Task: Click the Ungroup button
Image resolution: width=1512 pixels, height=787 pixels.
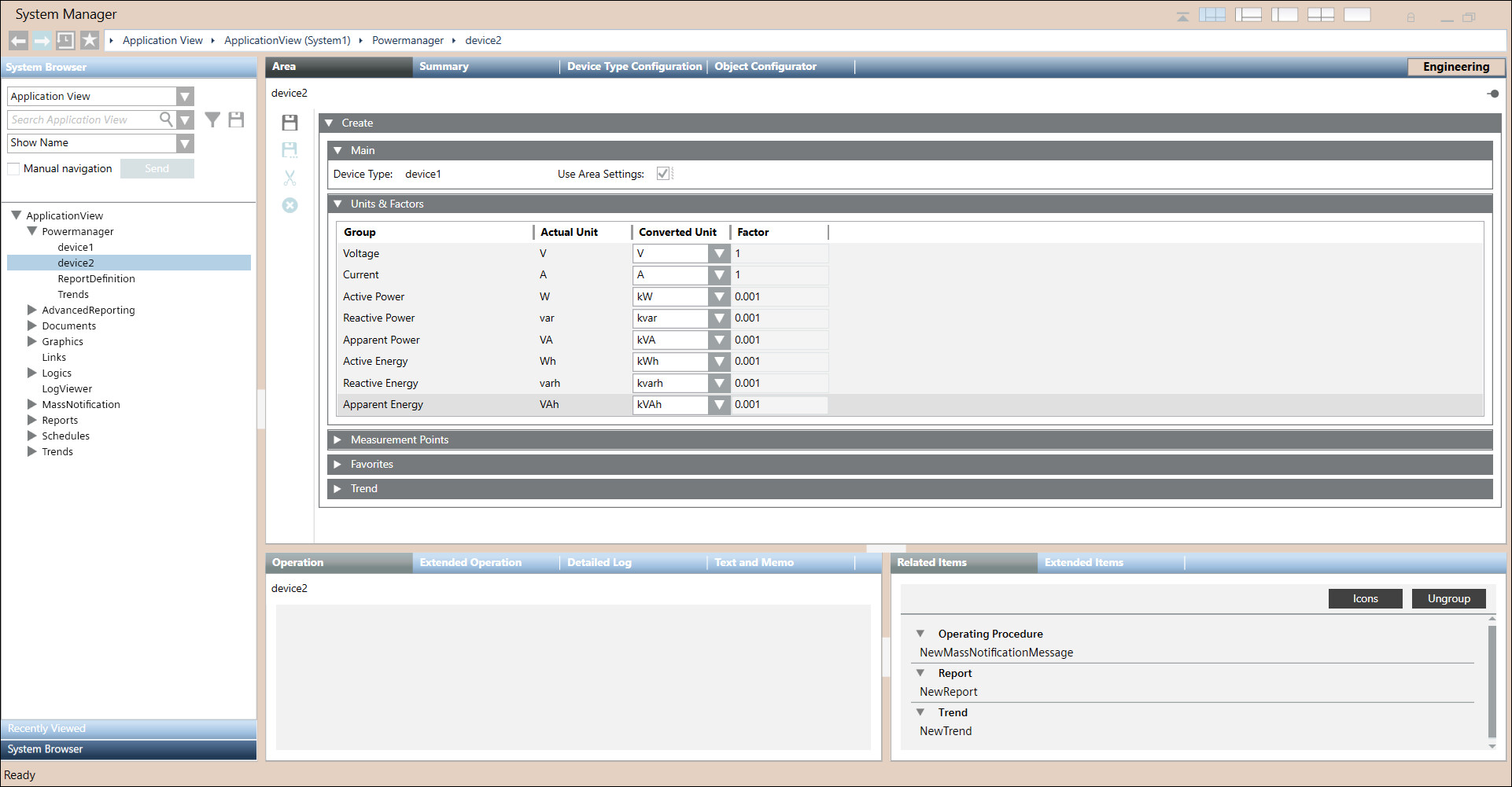Action: pos(1448,598)
